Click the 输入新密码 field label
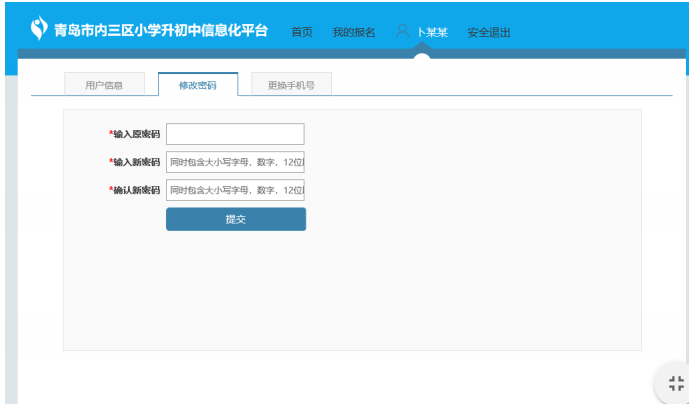This screenshot has height=404, width=689. pyautogui.click(x=135, y=162)
